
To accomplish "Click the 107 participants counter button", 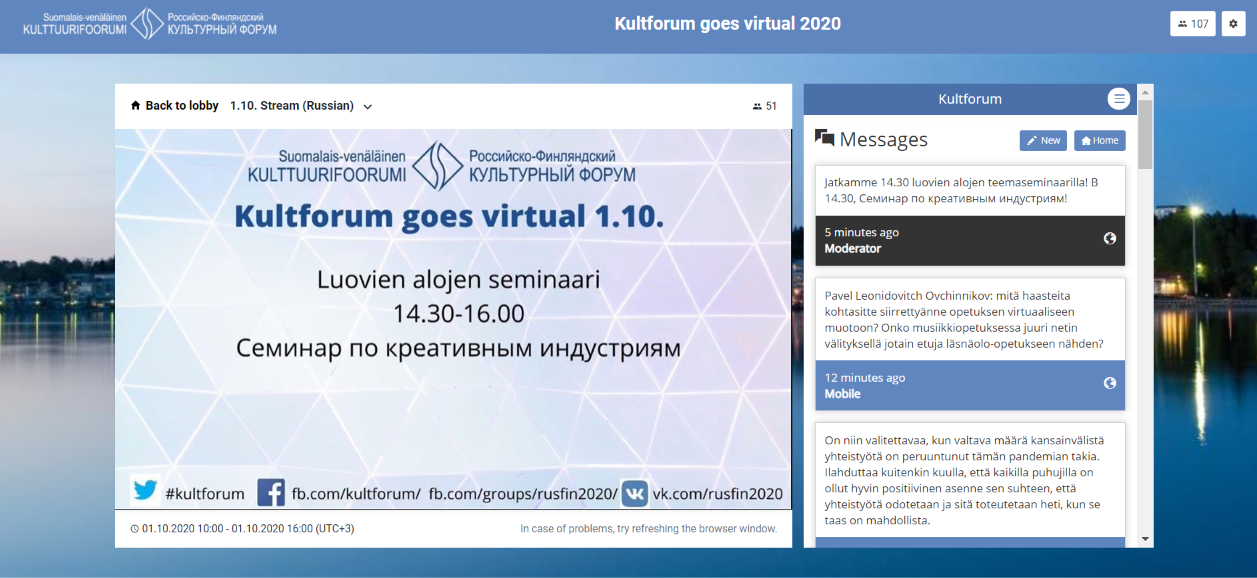I will click(x=1193, y=24).
